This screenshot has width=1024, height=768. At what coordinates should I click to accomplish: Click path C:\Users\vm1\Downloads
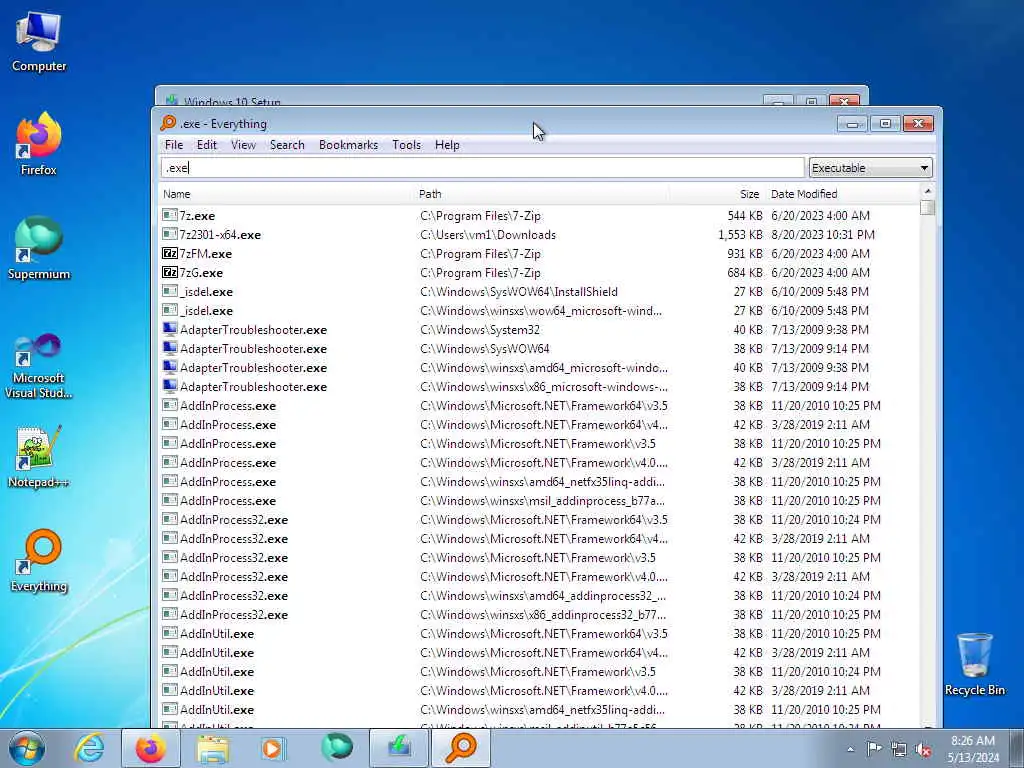pyautogui.click(x=488, y=234)
